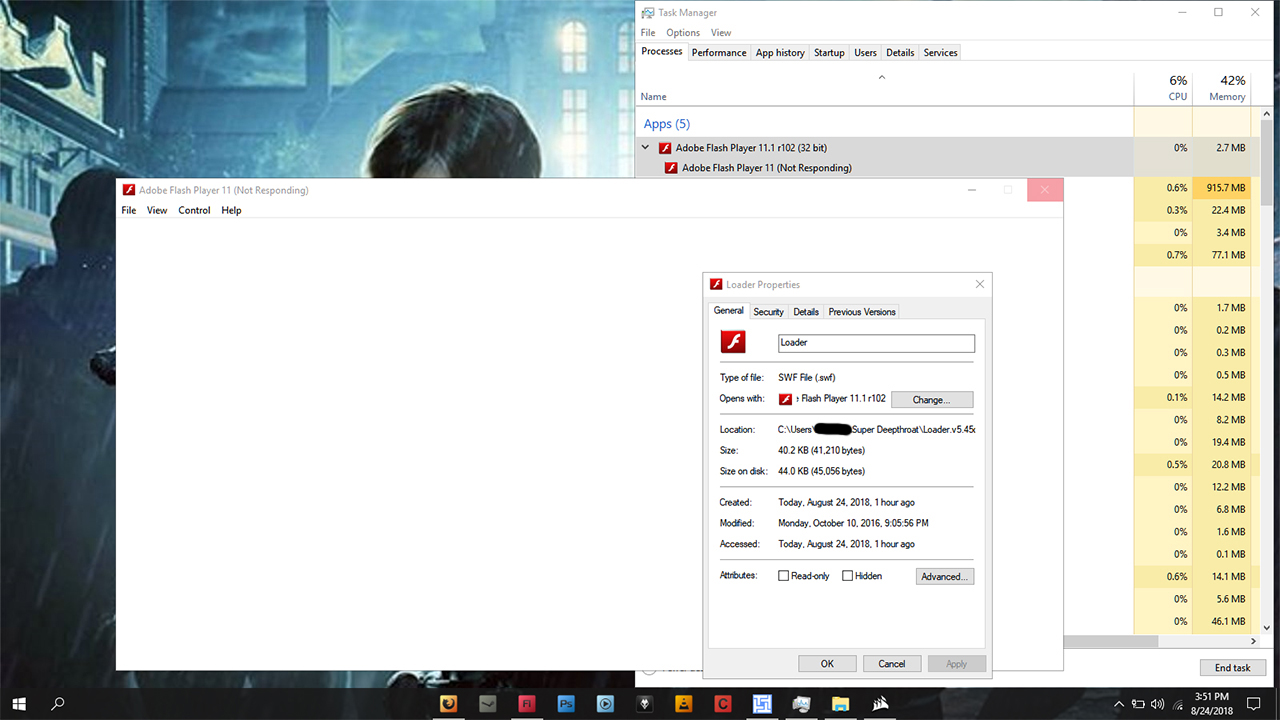The height and width of the screenshot is (720, 1280).
Task: Collapse the Adobe Flash Player process group
Action: pyautogui.click(x=645, y=146)
